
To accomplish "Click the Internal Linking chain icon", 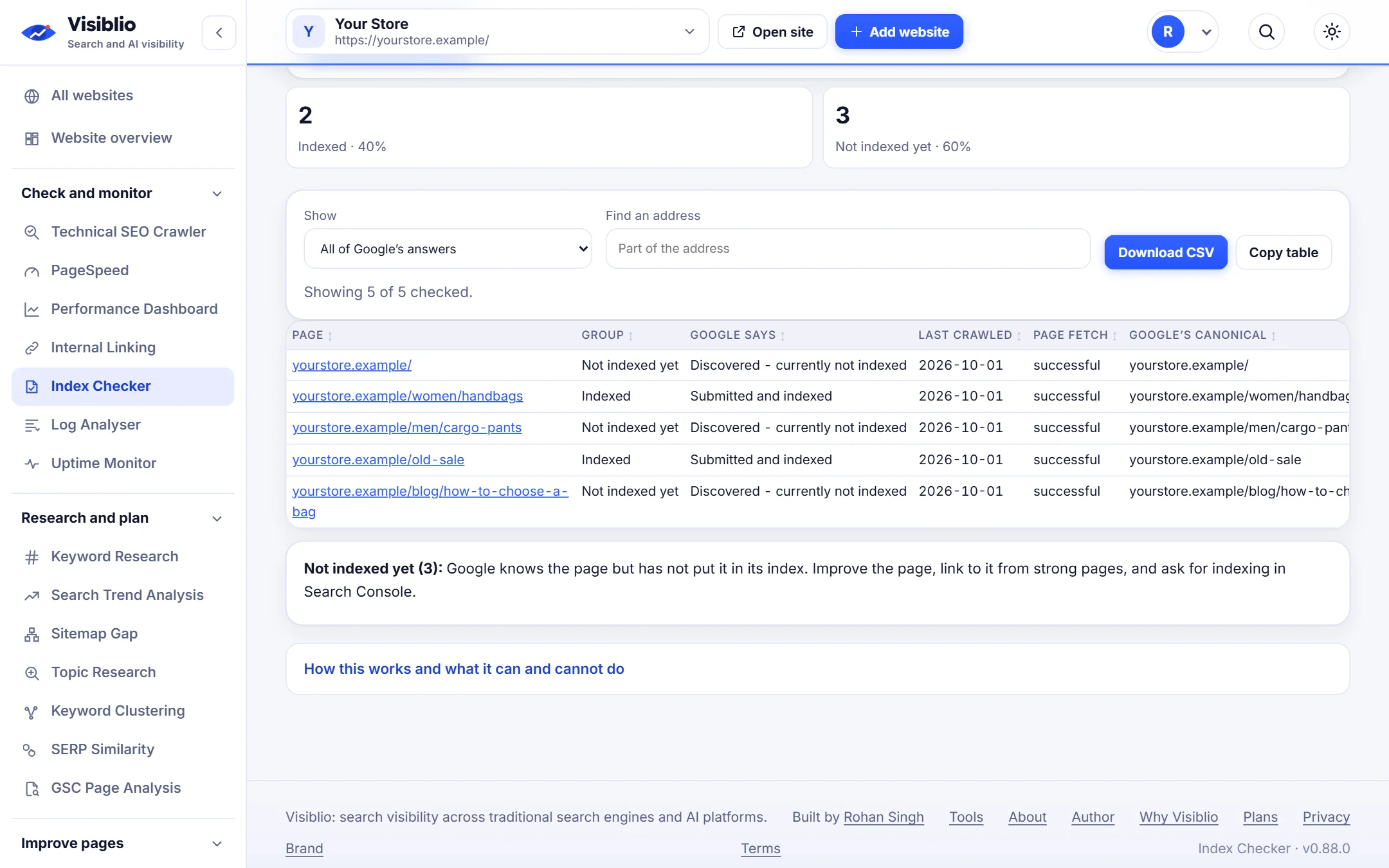I will click(x=32, y=348).
